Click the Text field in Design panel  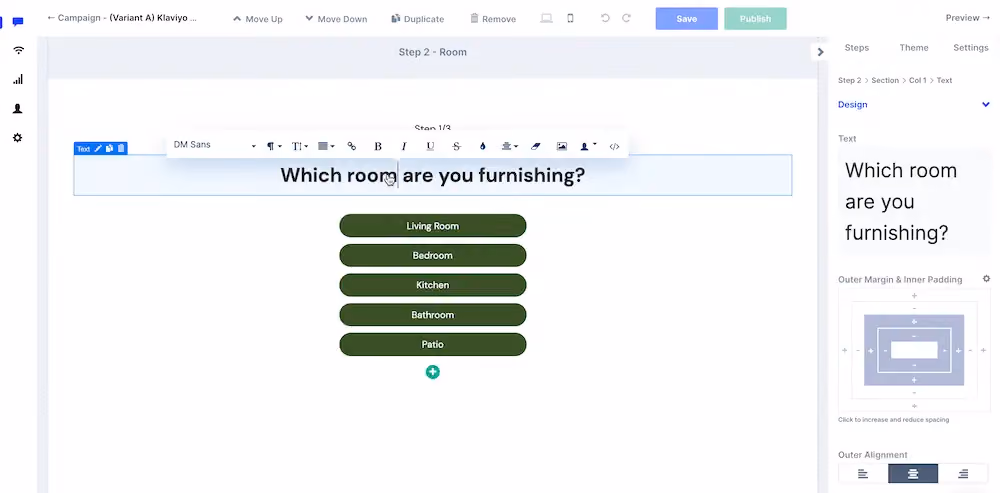click(915, 202)
